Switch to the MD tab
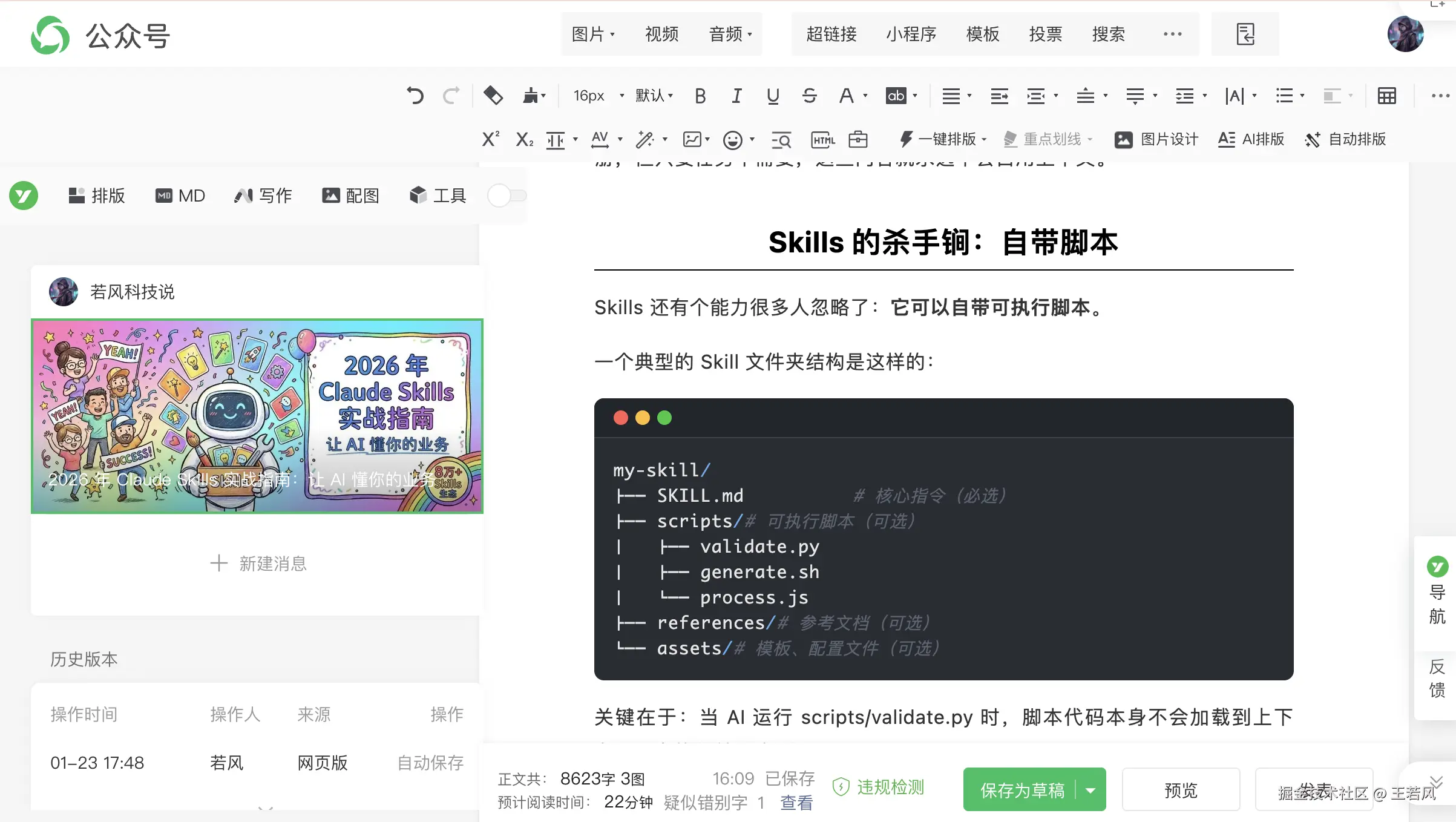1456x822 pixels. coord(180,196)
